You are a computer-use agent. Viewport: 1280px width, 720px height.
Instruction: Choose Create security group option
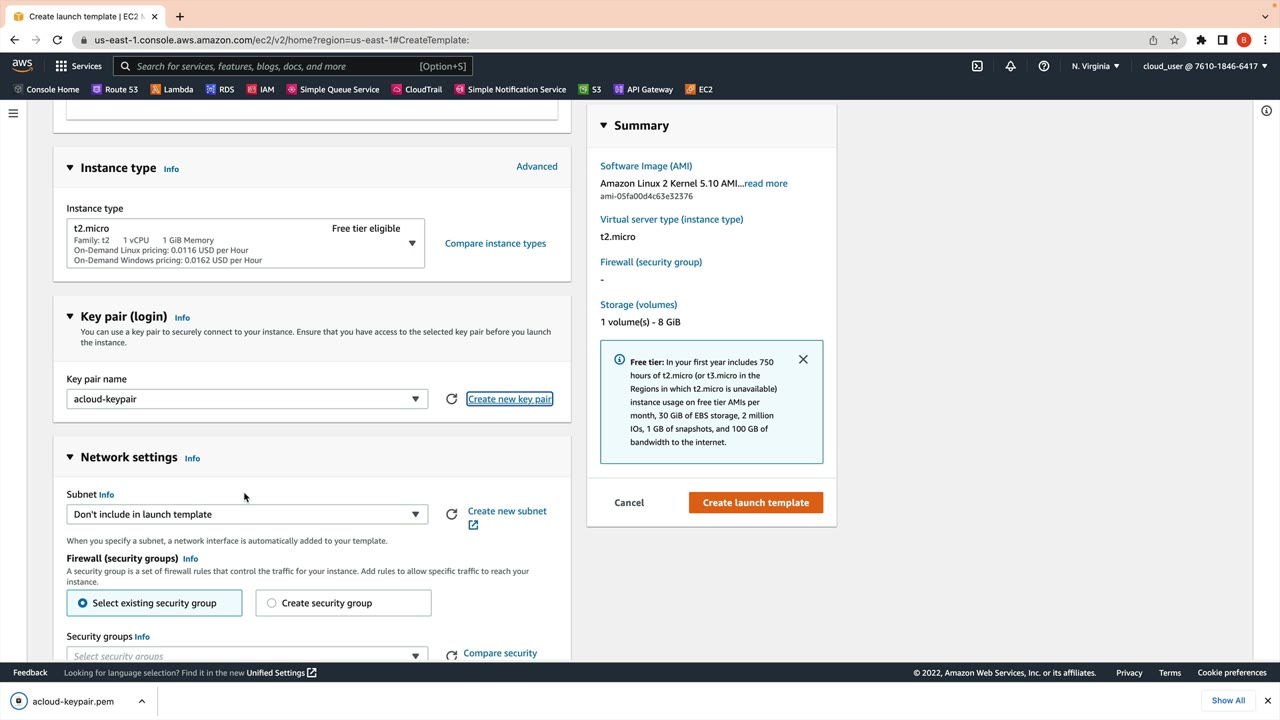343,603
